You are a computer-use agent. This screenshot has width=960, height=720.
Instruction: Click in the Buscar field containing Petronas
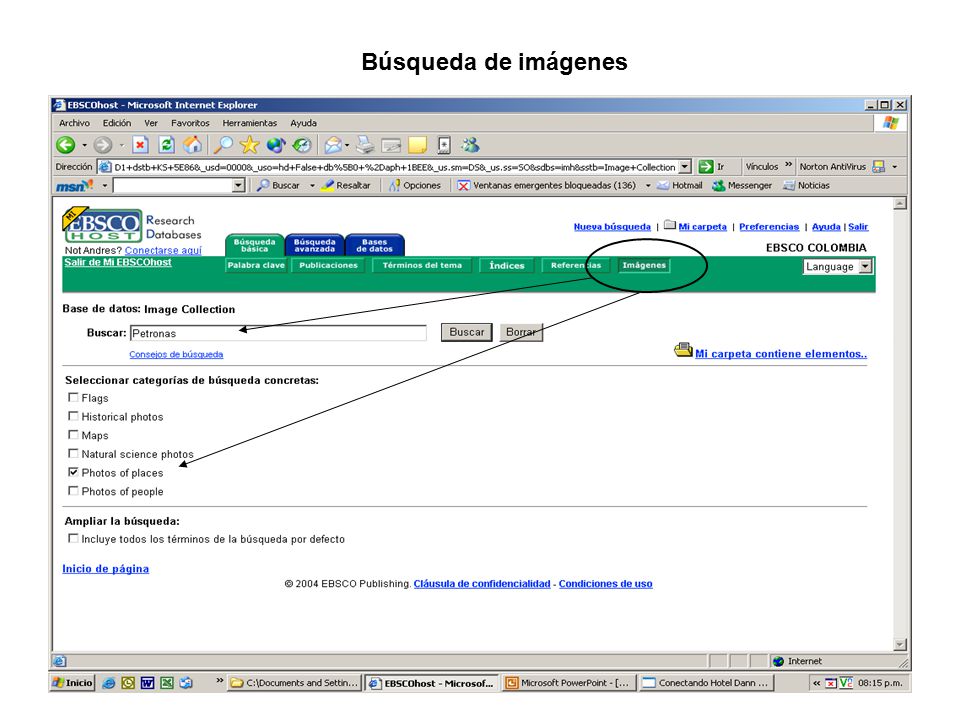coord(279,333)
